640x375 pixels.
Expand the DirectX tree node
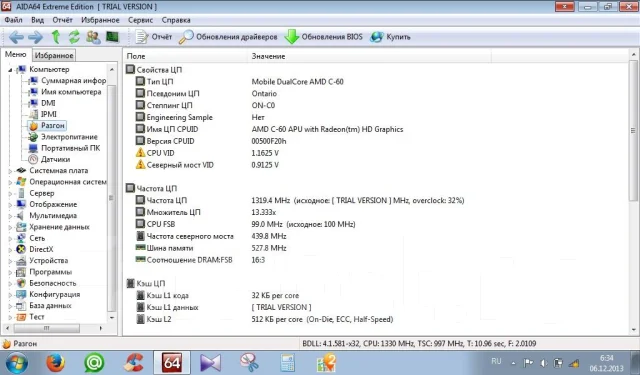pyautogui.click(x=10, y=249)
